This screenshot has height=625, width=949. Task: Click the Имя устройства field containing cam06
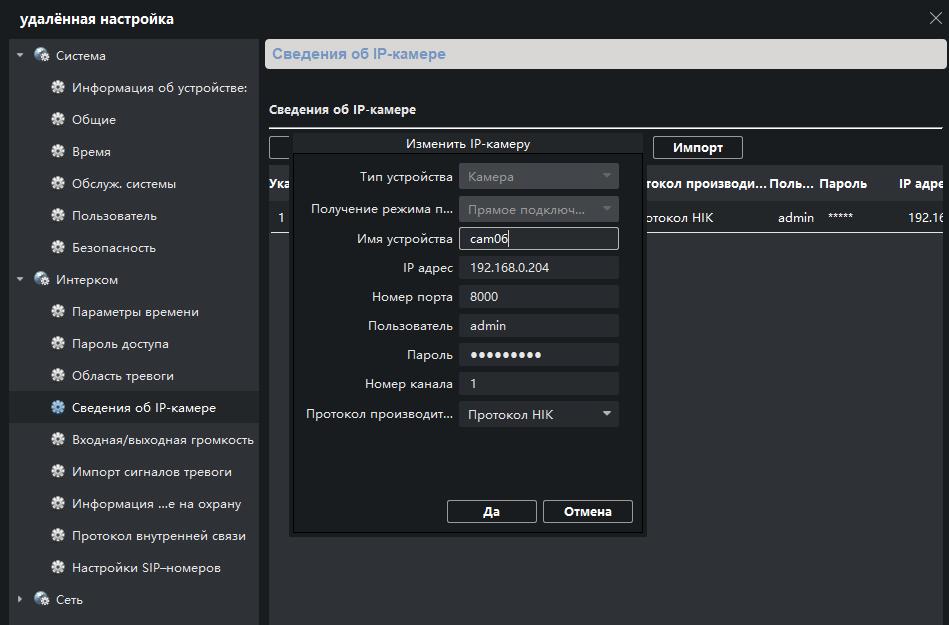[538, 239]
